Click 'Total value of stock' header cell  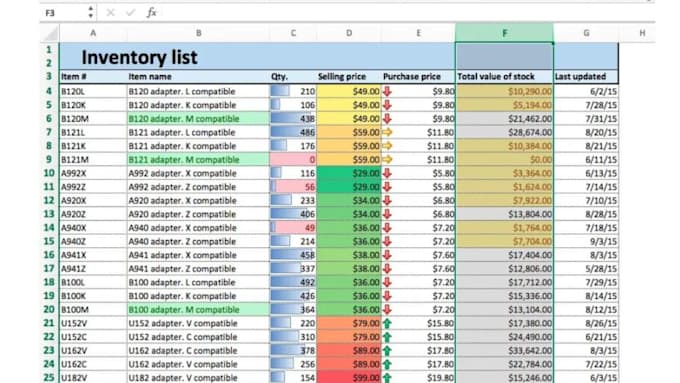click(x=504, y=77)
